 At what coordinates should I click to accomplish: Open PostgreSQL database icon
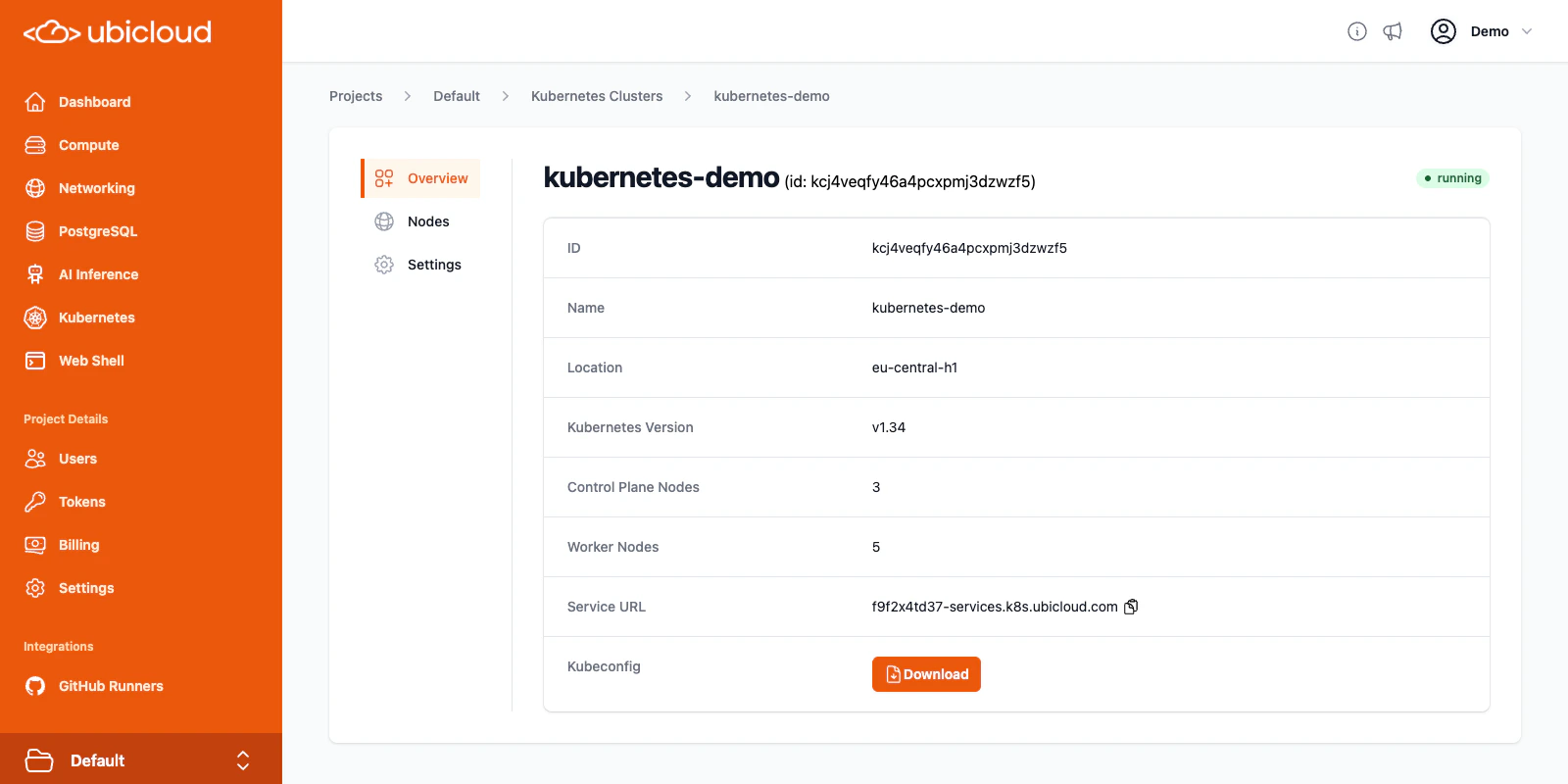[x=35, y=231]
